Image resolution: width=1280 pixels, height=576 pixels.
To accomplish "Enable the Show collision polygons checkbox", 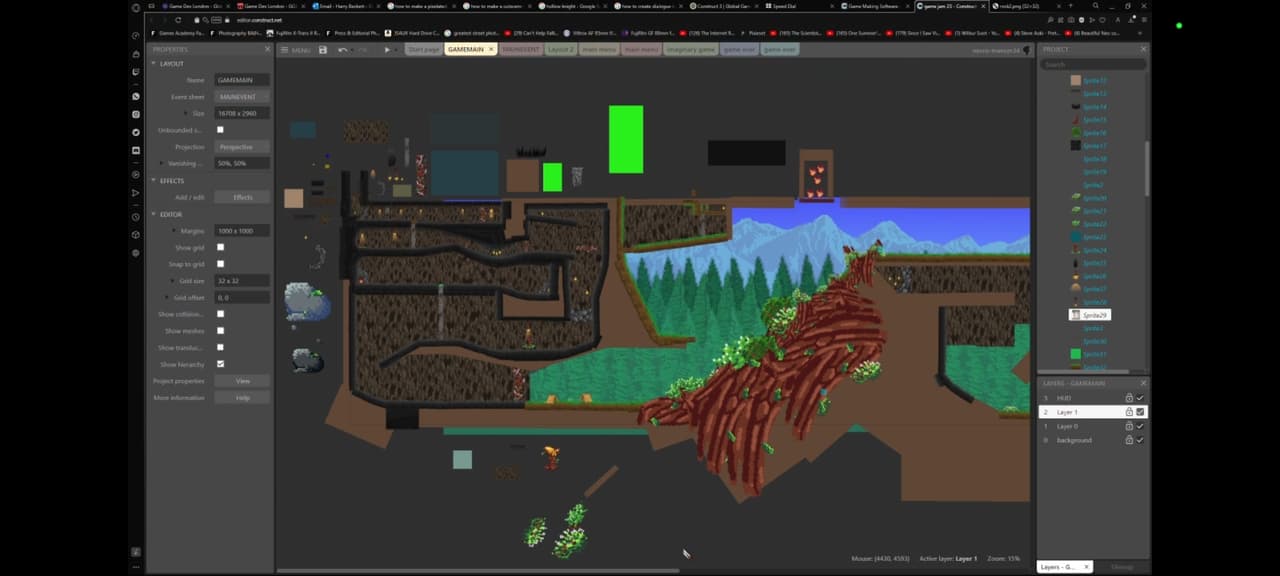I will [x=220, y=314].
